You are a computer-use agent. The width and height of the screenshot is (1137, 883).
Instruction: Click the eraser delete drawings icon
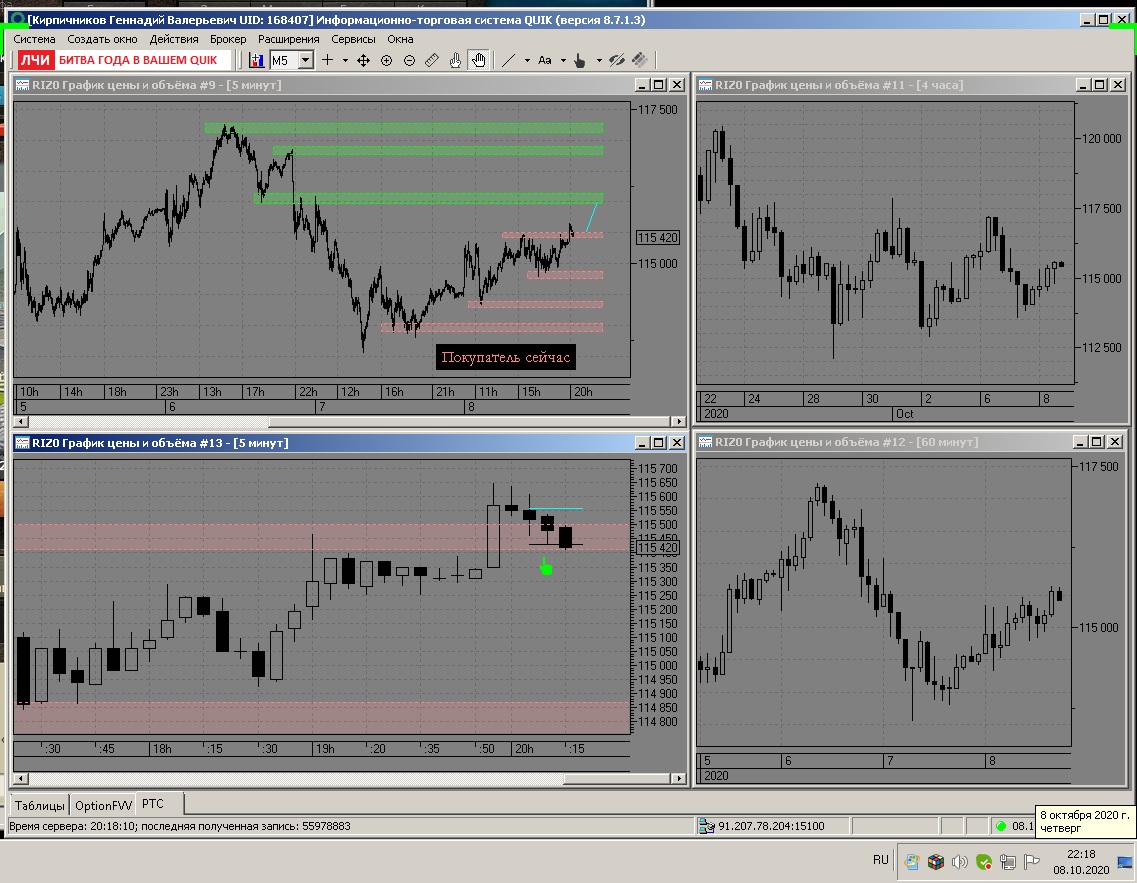640,60
